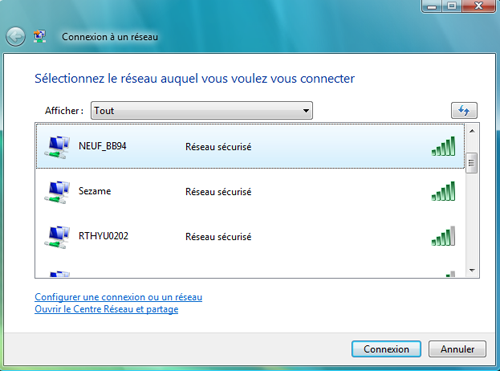This screenshot has height=371, width=500.
Task: Select the RTHYU0202 network name
Action: click(103, 236)
